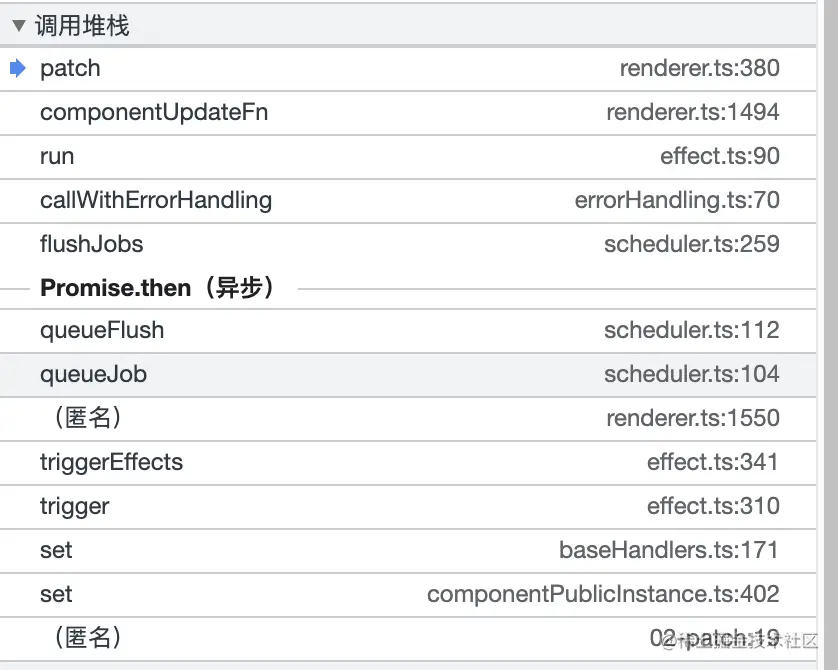Open the effect.ts:90 source link
The height and width of the screenshot is (670, 838).
tap(719, 157)
